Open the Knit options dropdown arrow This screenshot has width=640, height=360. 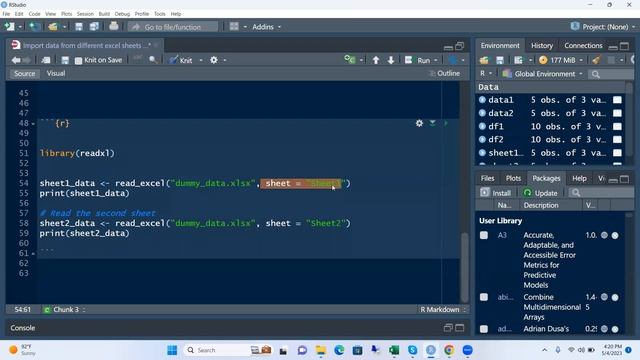[201, 60]
